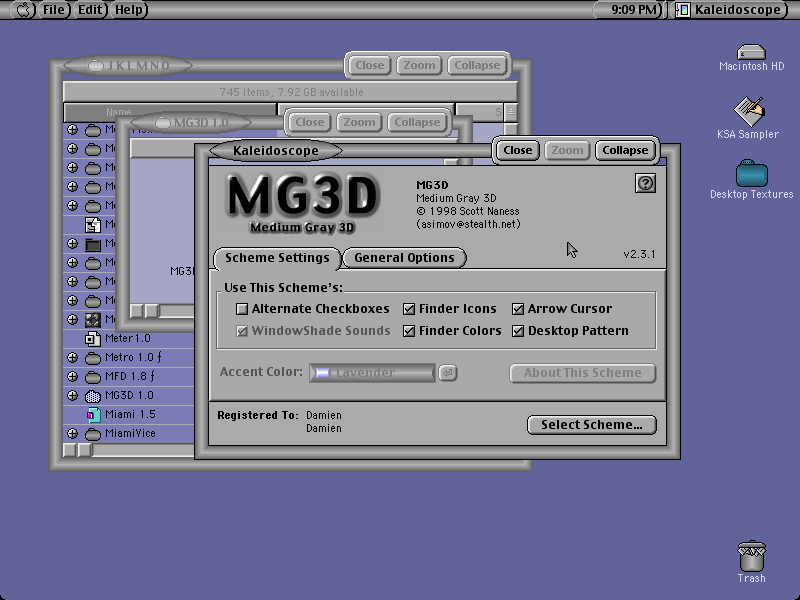
Task: Click the question mark help icon
Action: coord(645,183)
